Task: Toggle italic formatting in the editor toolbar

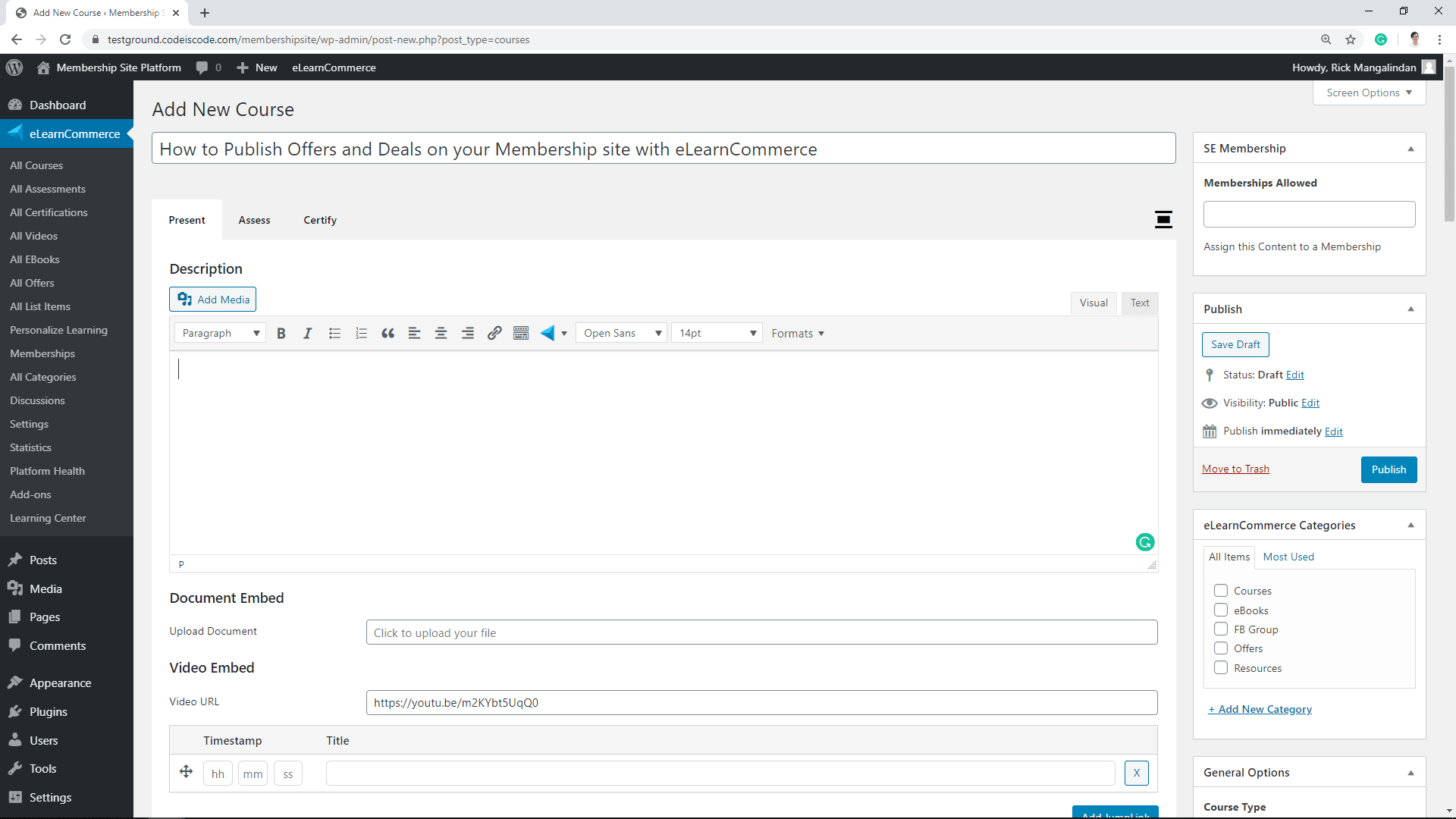Action: 307,334
